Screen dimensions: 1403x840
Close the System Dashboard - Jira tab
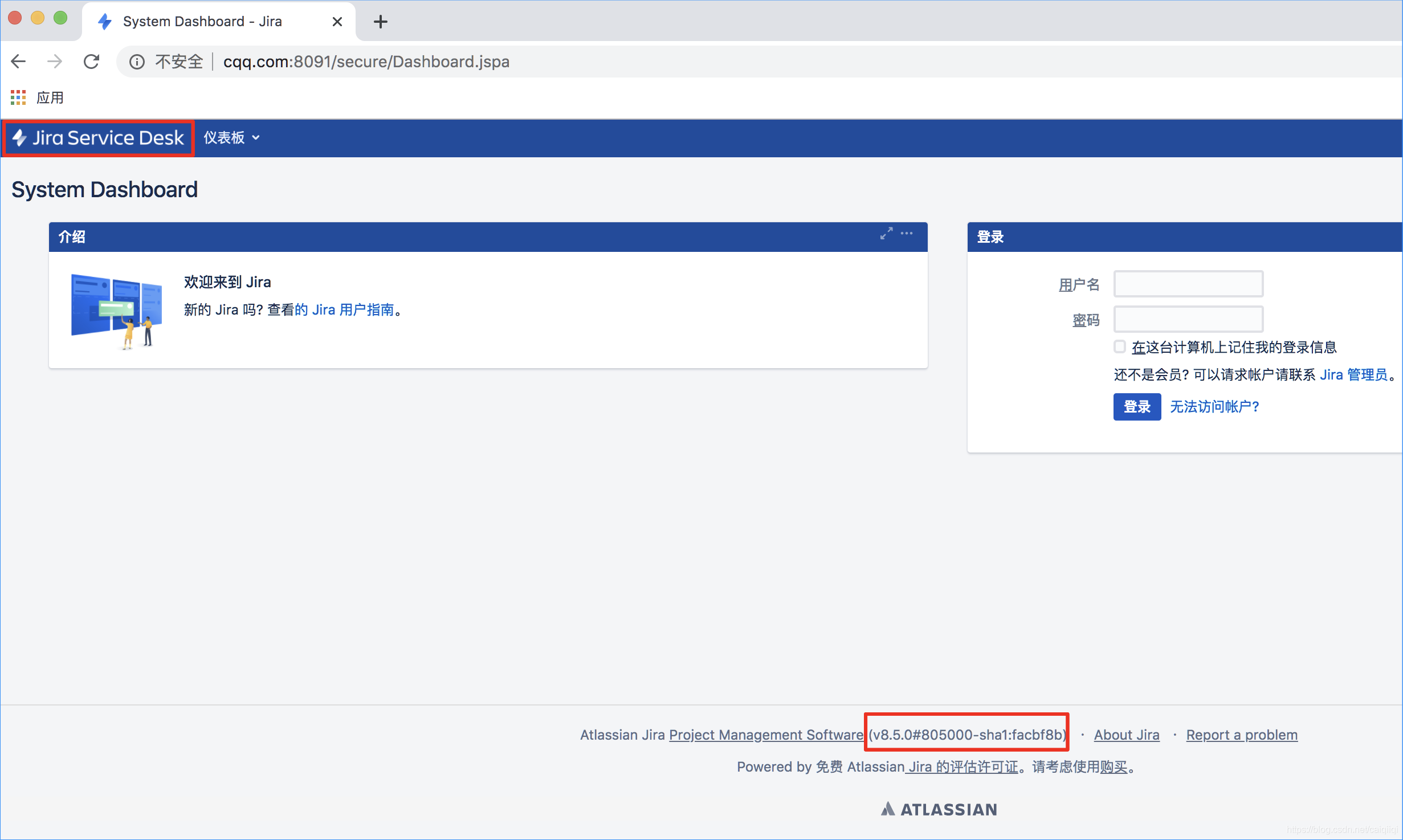tap(337, 22)
